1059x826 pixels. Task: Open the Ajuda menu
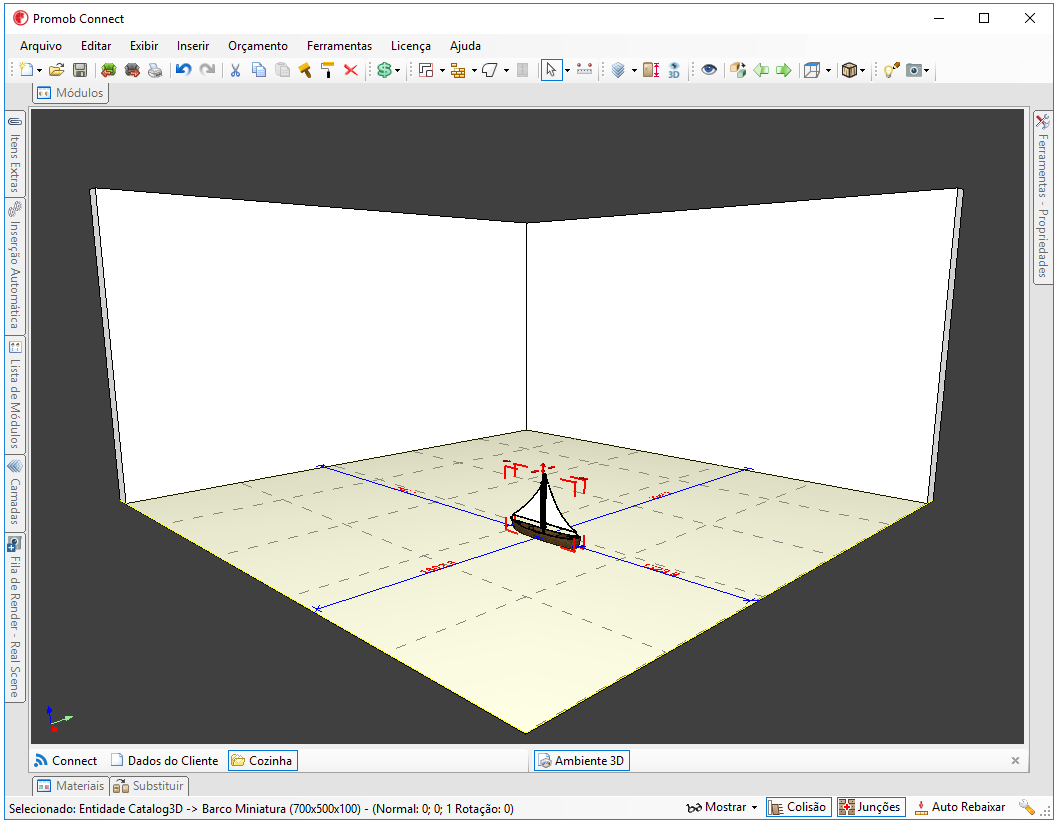465,46
